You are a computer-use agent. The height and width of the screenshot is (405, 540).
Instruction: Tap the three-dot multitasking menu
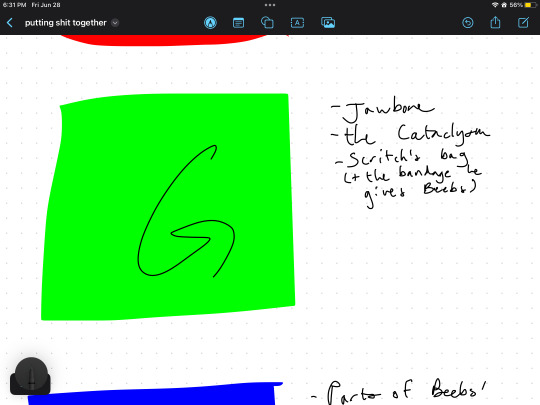[270, 5]
